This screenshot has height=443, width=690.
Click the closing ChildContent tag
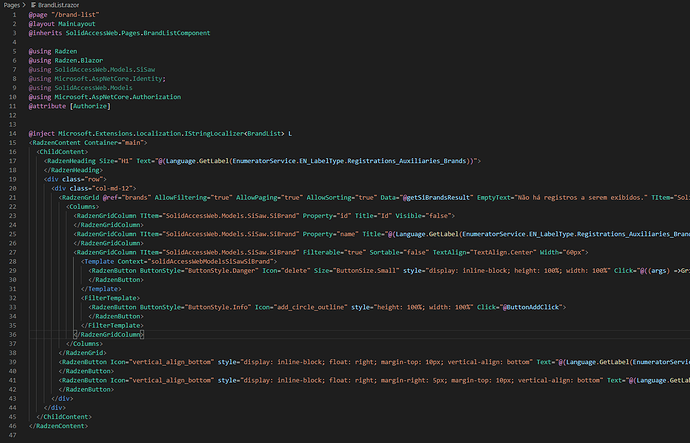(64, 417)
